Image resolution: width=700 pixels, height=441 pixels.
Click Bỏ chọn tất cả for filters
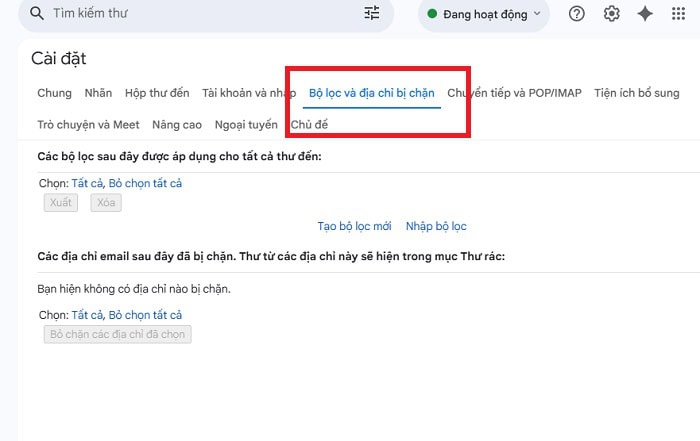pyautogui.click(x=145, y=183)
